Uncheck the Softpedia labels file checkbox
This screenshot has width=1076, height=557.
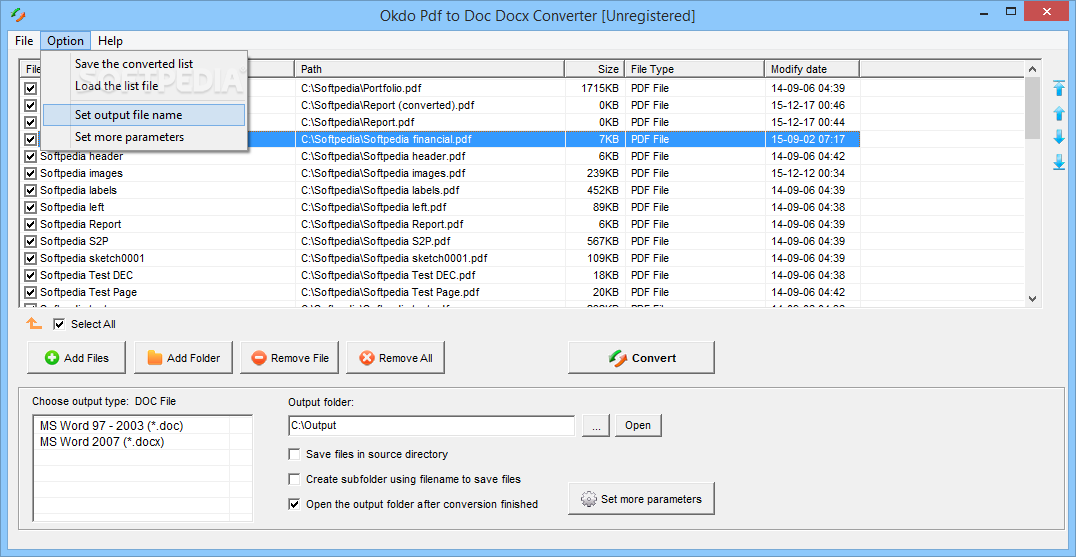[30, 191]
